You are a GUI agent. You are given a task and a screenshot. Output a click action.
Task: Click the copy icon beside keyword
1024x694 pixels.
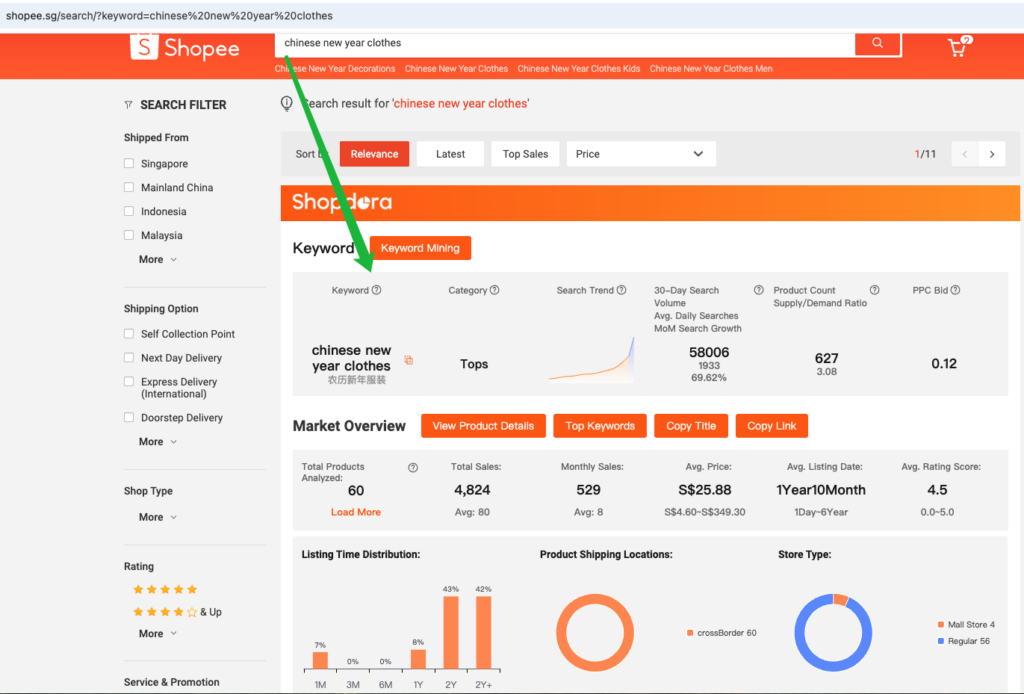(x=408, y=360)
